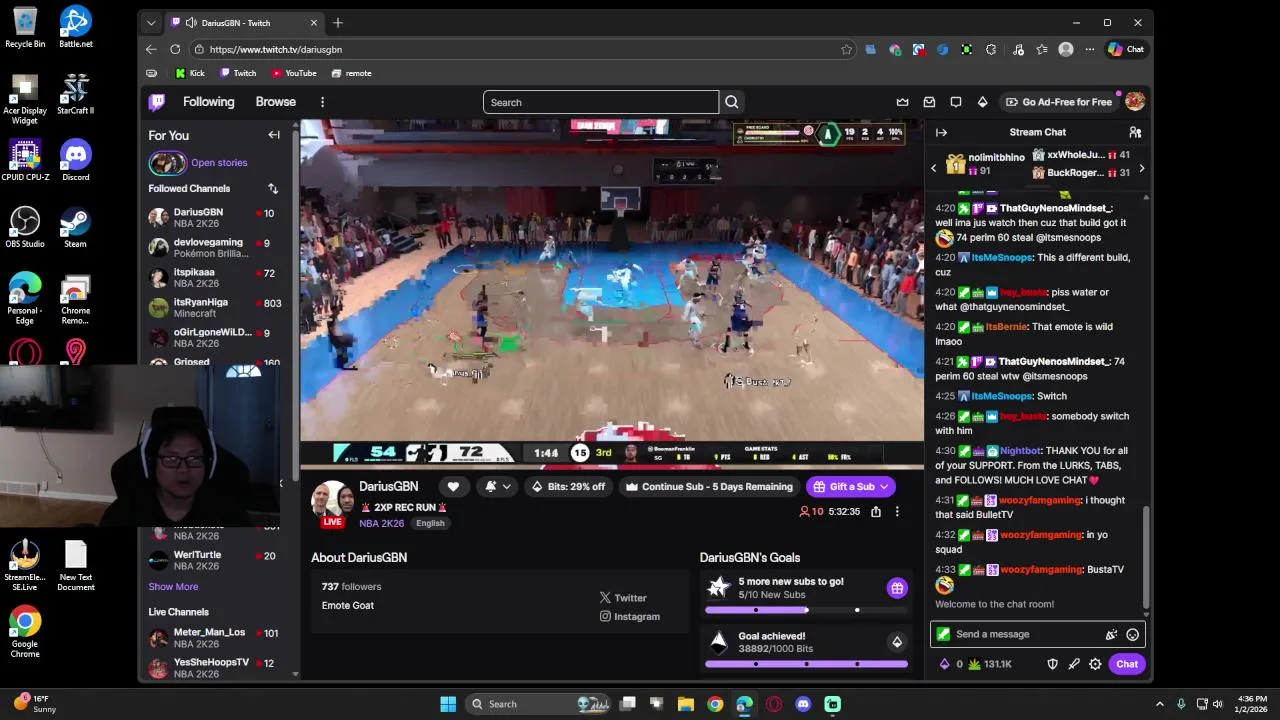Viewport: 1280px width, 720px height.
Task: Click the Bits icon on the achieved goal
Action: 897,642
